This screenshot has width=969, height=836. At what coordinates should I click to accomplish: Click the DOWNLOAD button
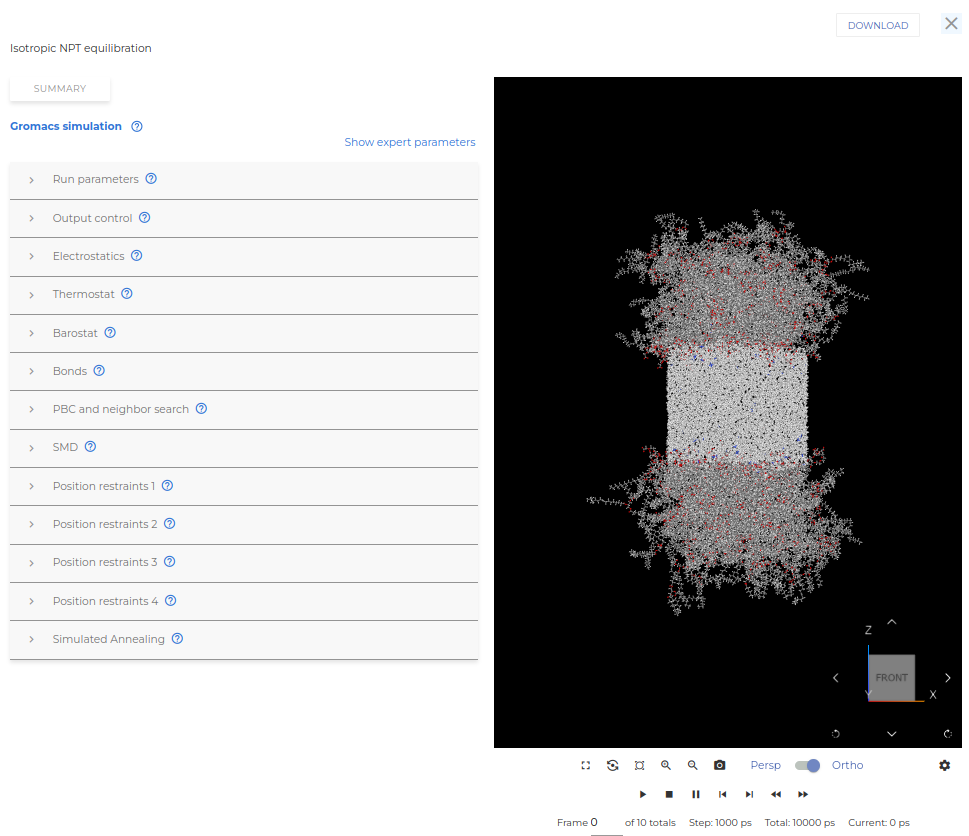pyautogui.click(x=877, y=26)
